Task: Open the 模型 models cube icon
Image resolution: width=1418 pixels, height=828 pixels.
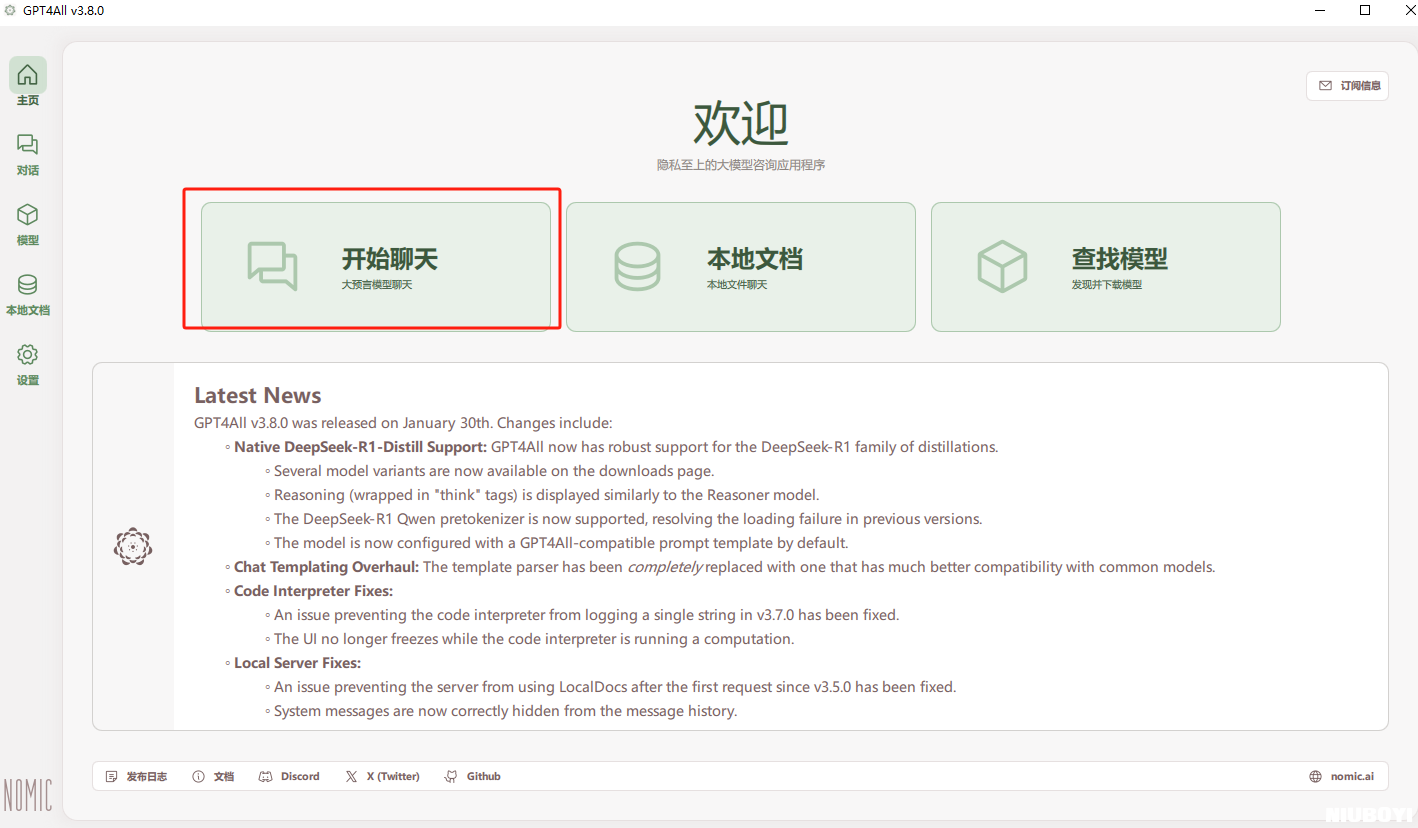Action: pyautogui.click(x=28, y=215)
